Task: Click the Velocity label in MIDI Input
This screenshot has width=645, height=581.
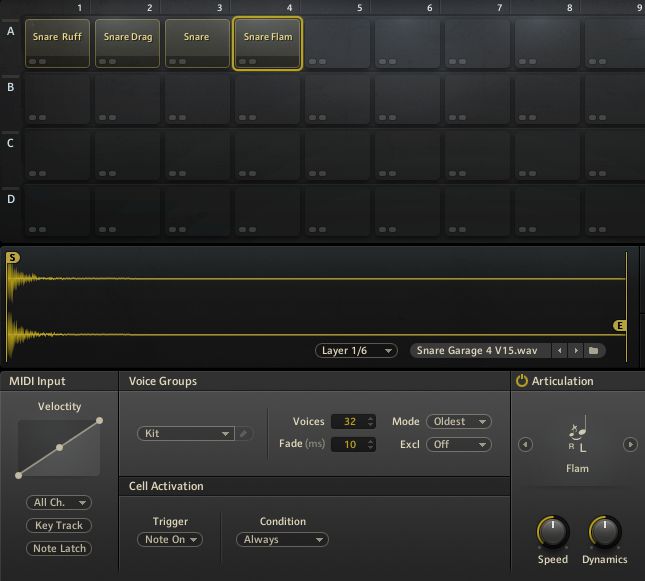Action: coord(60,407)
